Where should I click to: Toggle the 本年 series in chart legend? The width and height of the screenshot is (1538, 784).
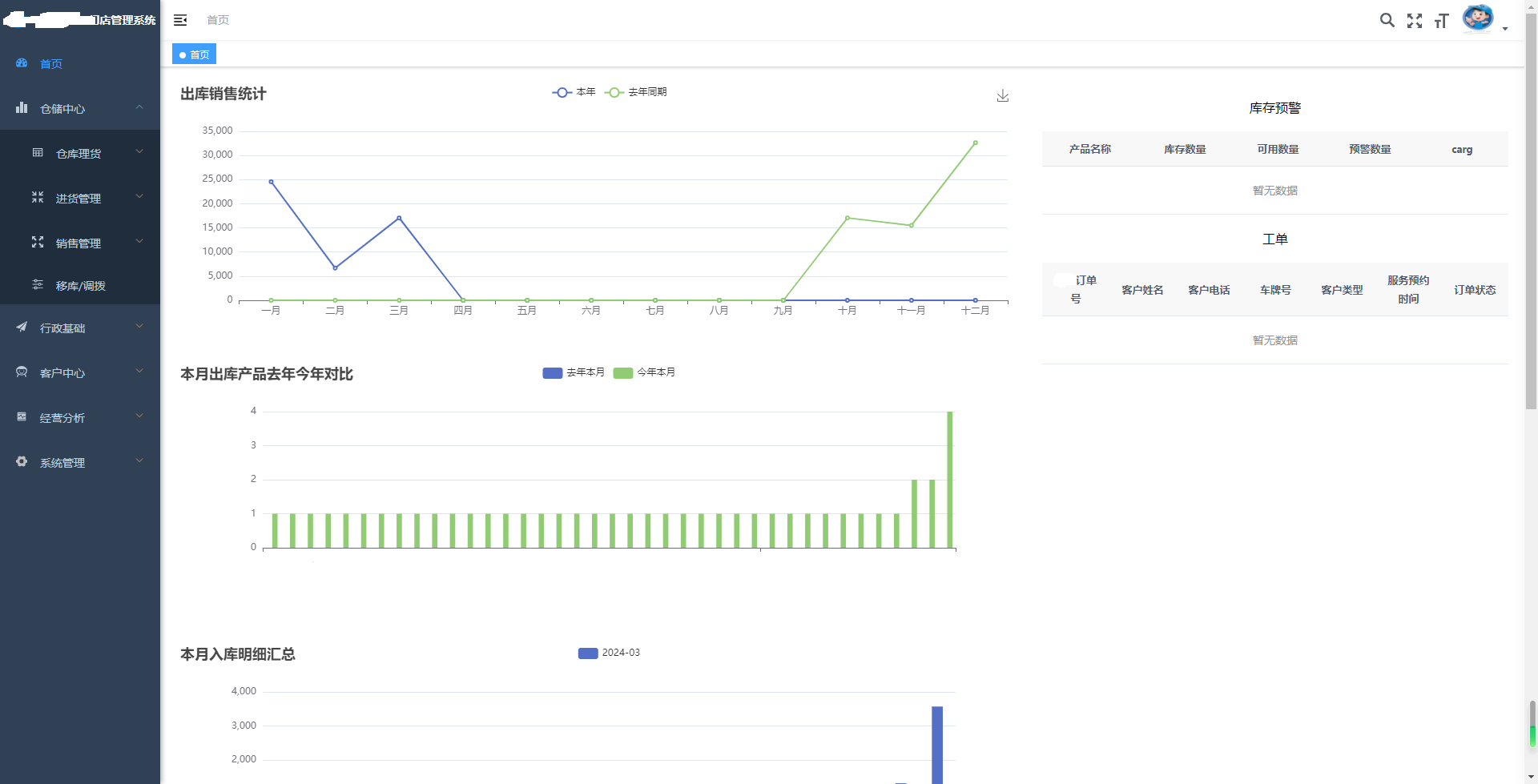point(574,92)
